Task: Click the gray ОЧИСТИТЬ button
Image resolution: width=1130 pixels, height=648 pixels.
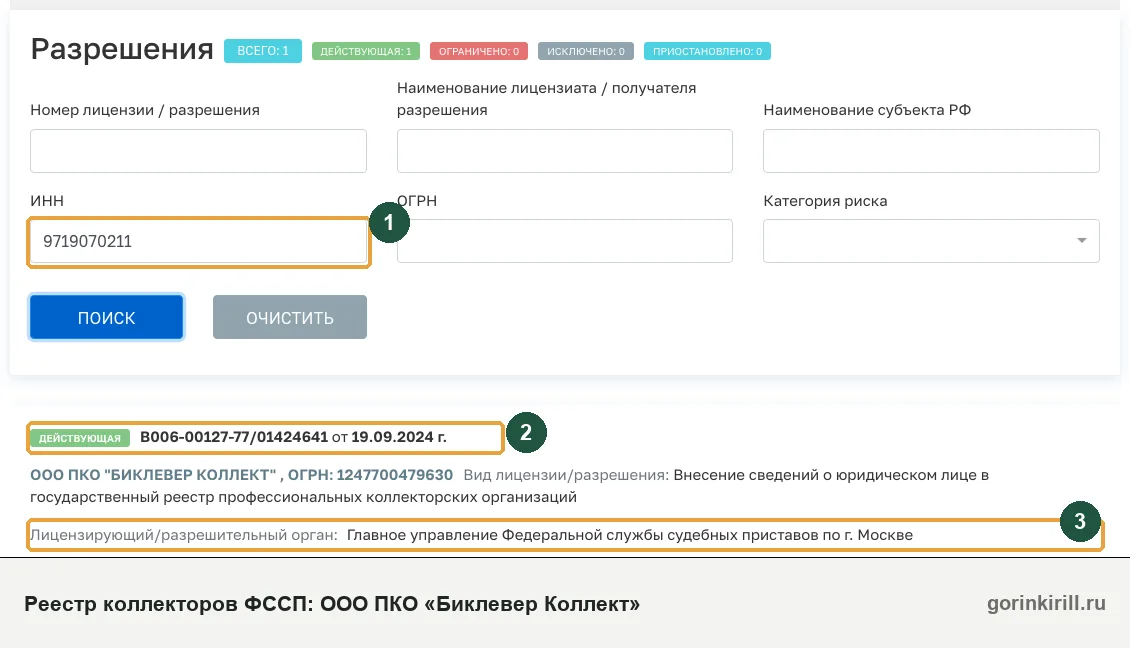Action: coord(290,317)
